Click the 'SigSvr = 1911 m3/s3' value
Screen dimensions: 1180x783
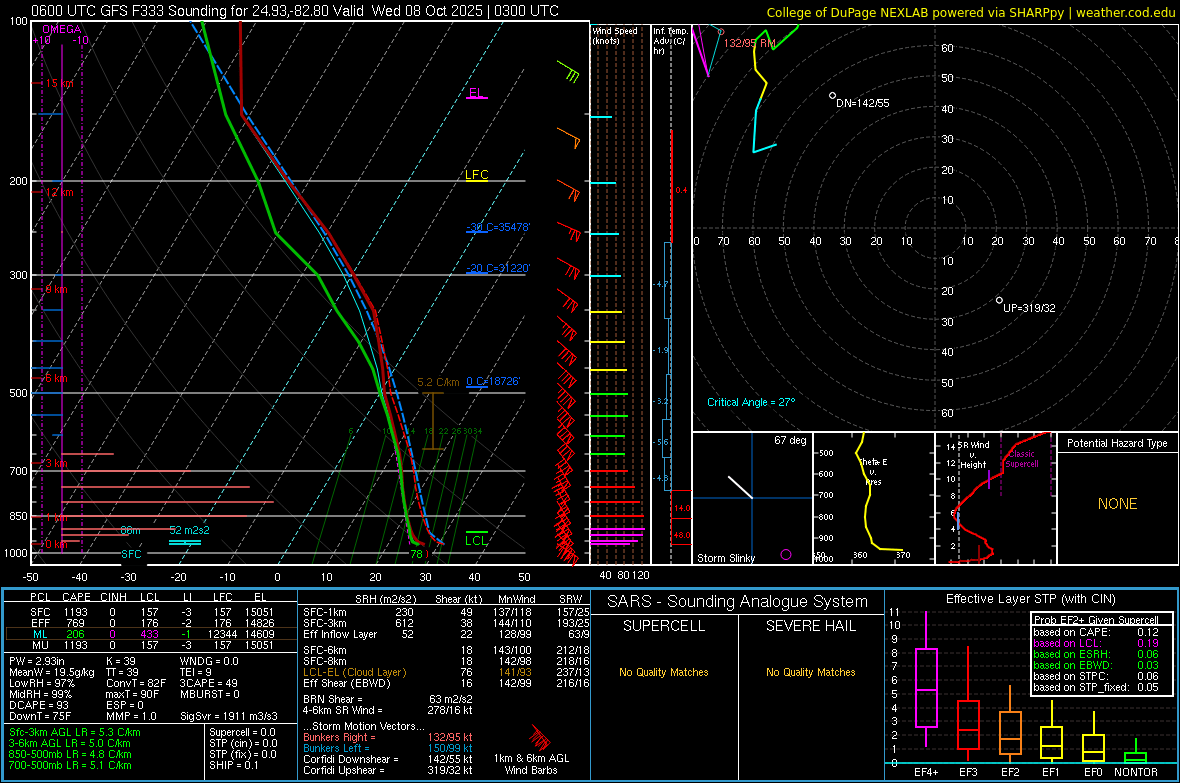(x=228, y=716)
